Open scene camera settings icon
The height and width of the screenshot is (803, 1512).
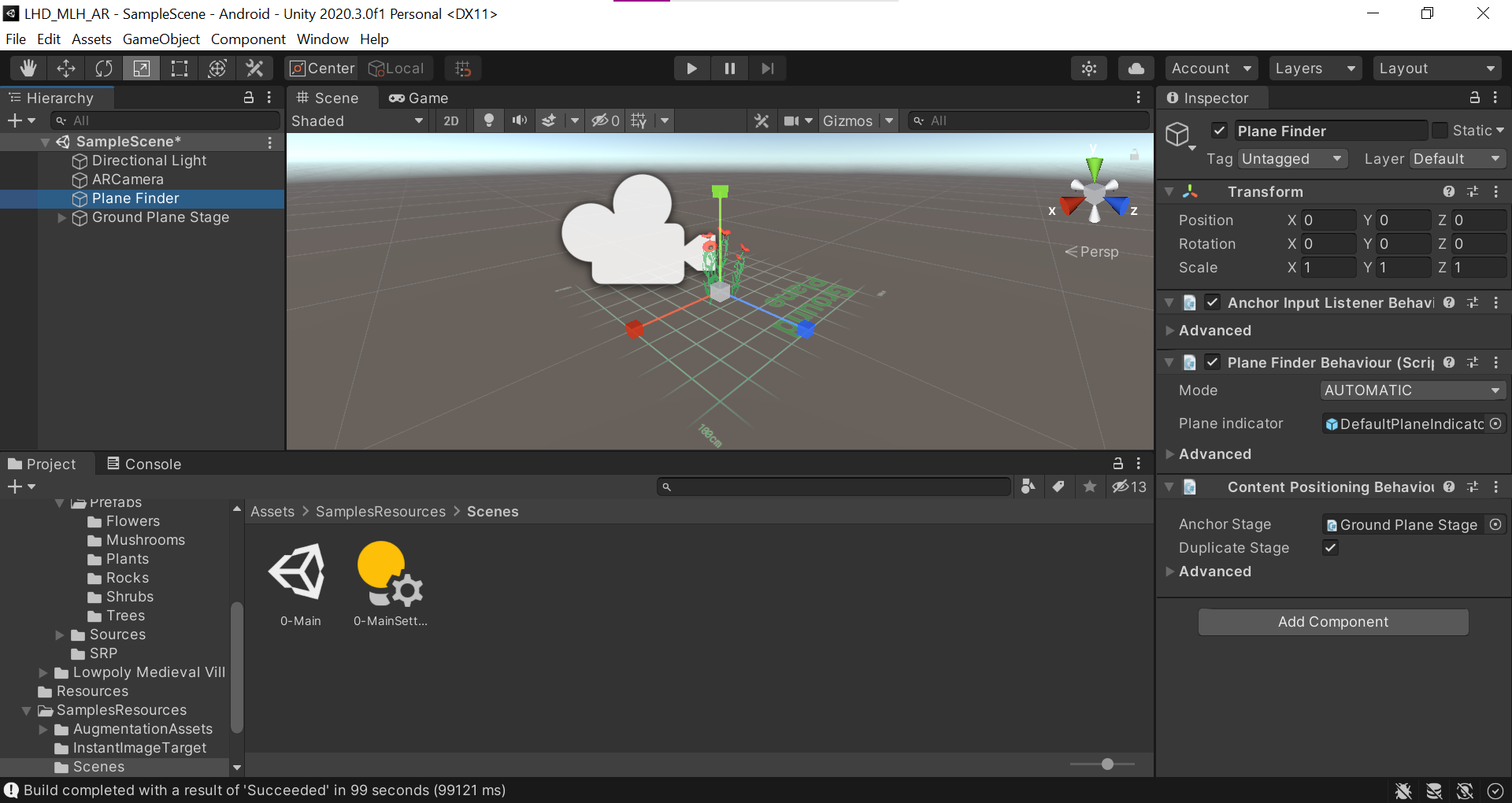791,120
